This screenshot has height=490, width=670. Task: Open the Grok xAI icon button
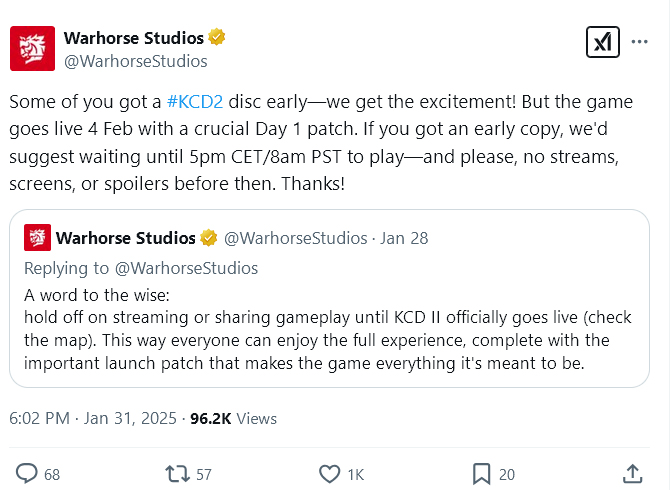coord(602,42)
